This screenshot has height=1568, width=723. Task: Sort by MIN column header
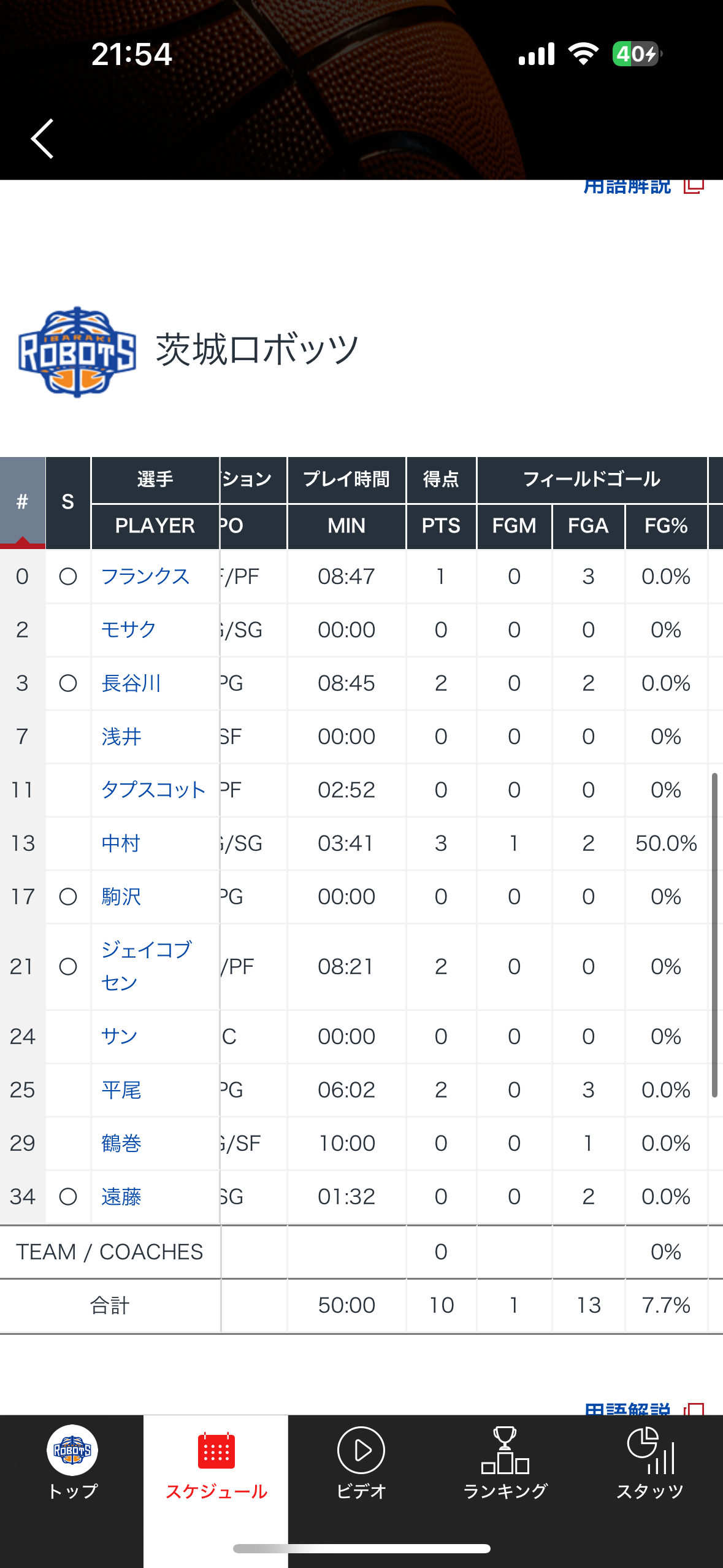(x=346, y=526)
